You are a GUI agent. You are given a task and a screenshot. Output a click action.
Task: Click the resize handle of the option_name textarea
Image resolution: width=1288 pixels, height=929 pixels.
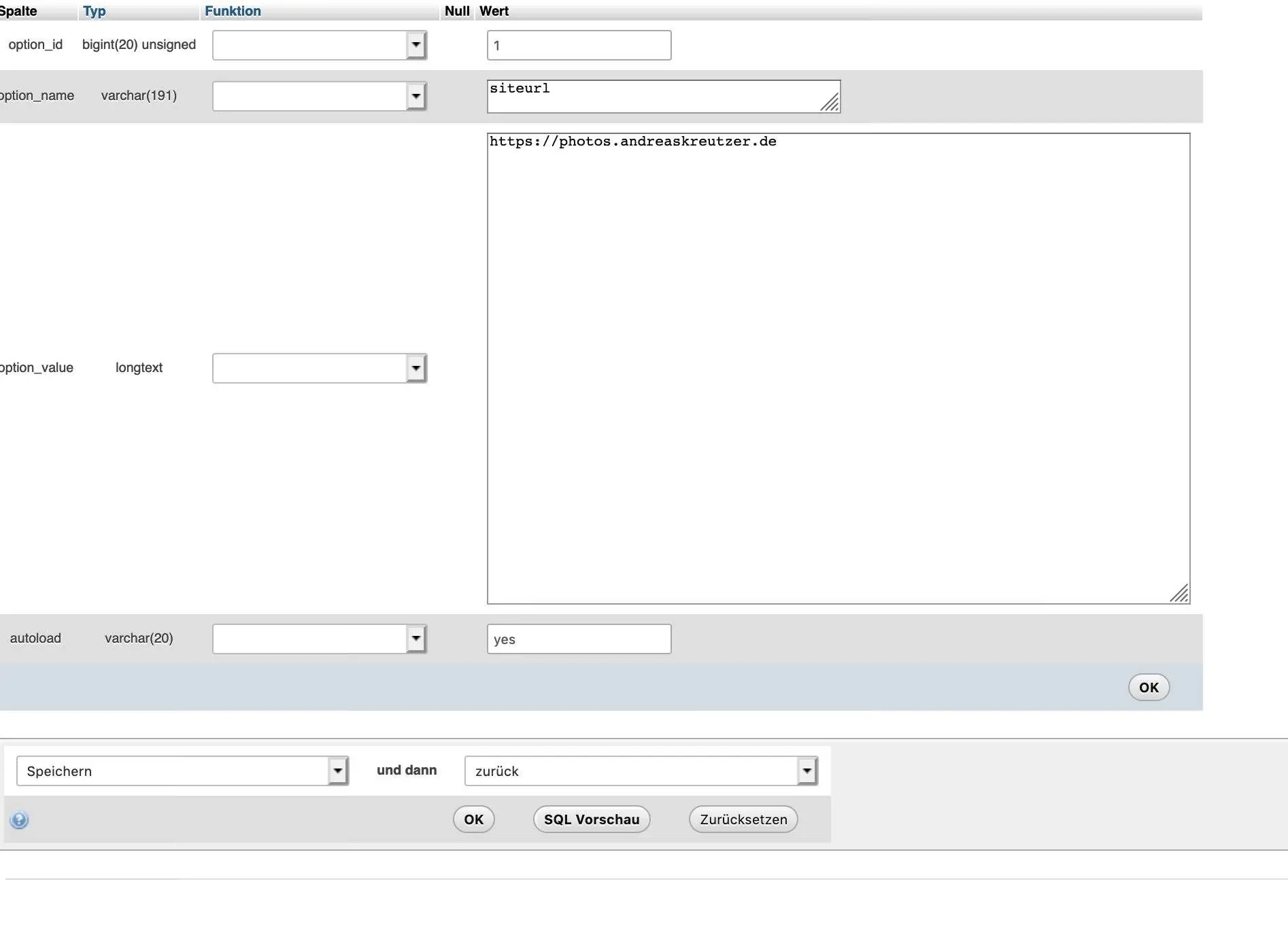[x=831, y=103]
